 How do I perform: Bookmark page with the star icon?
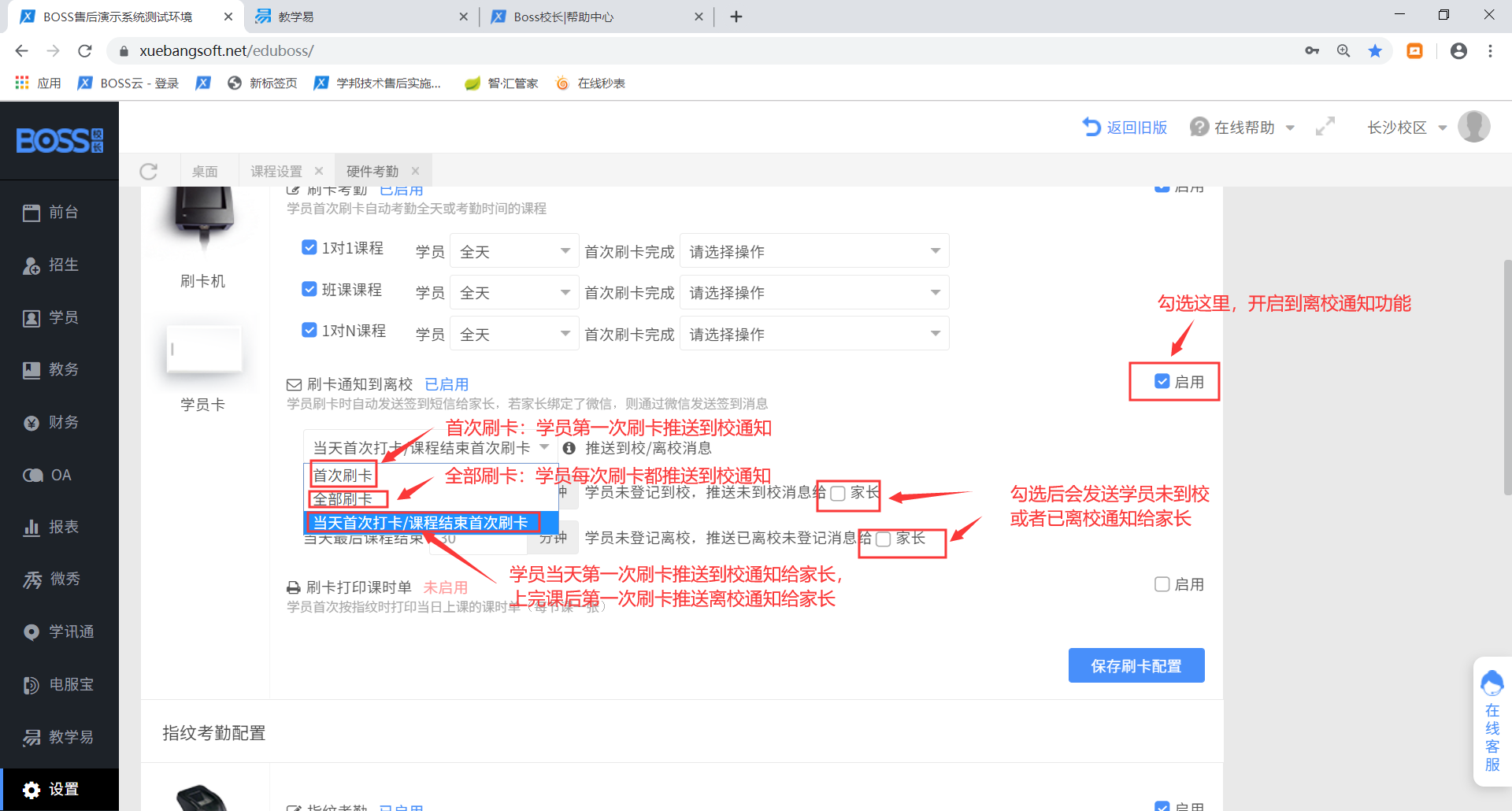pyautogui.click(x=1375, y=51)
